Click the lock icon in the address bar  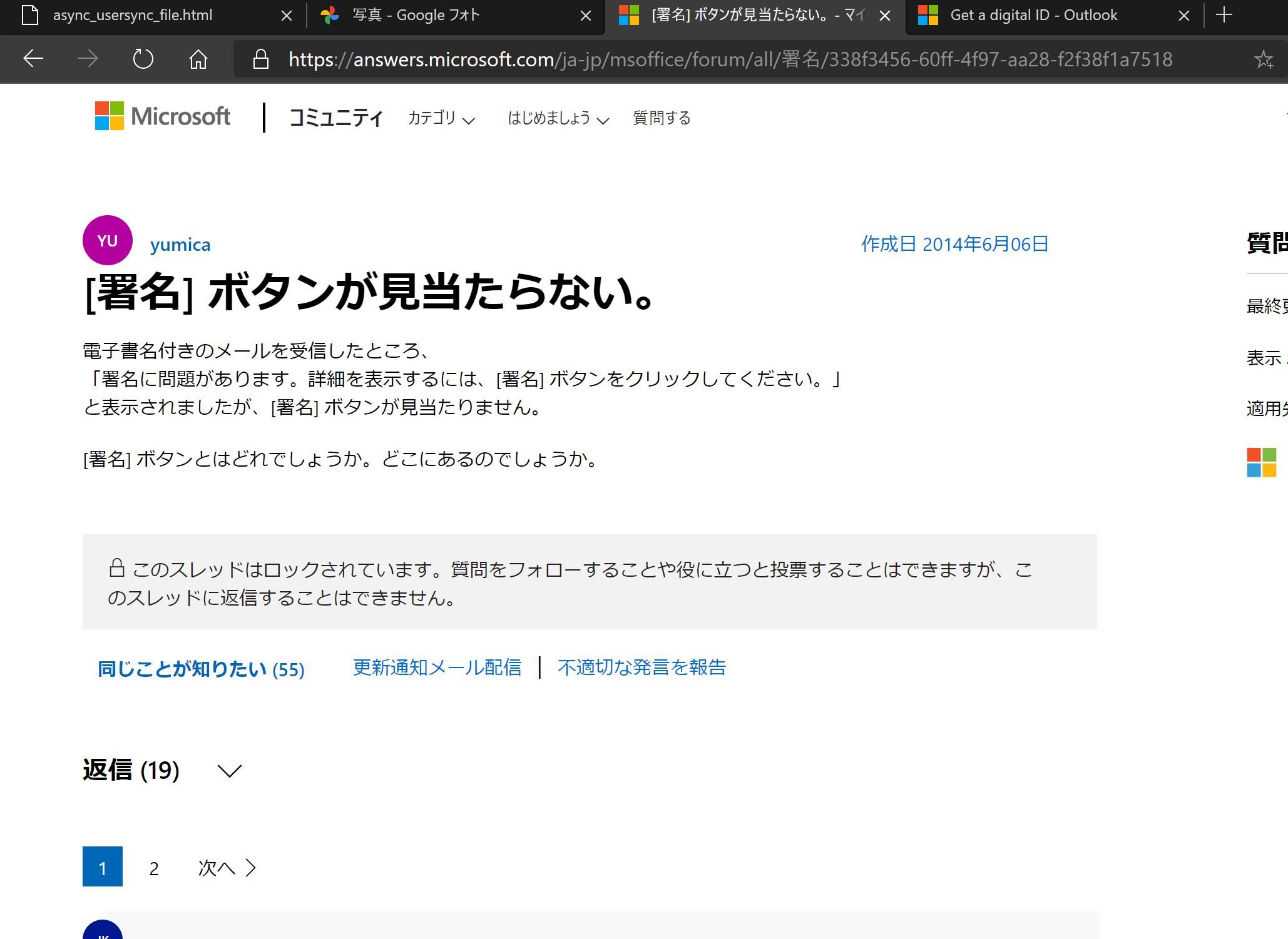click(x=260, y=59)
